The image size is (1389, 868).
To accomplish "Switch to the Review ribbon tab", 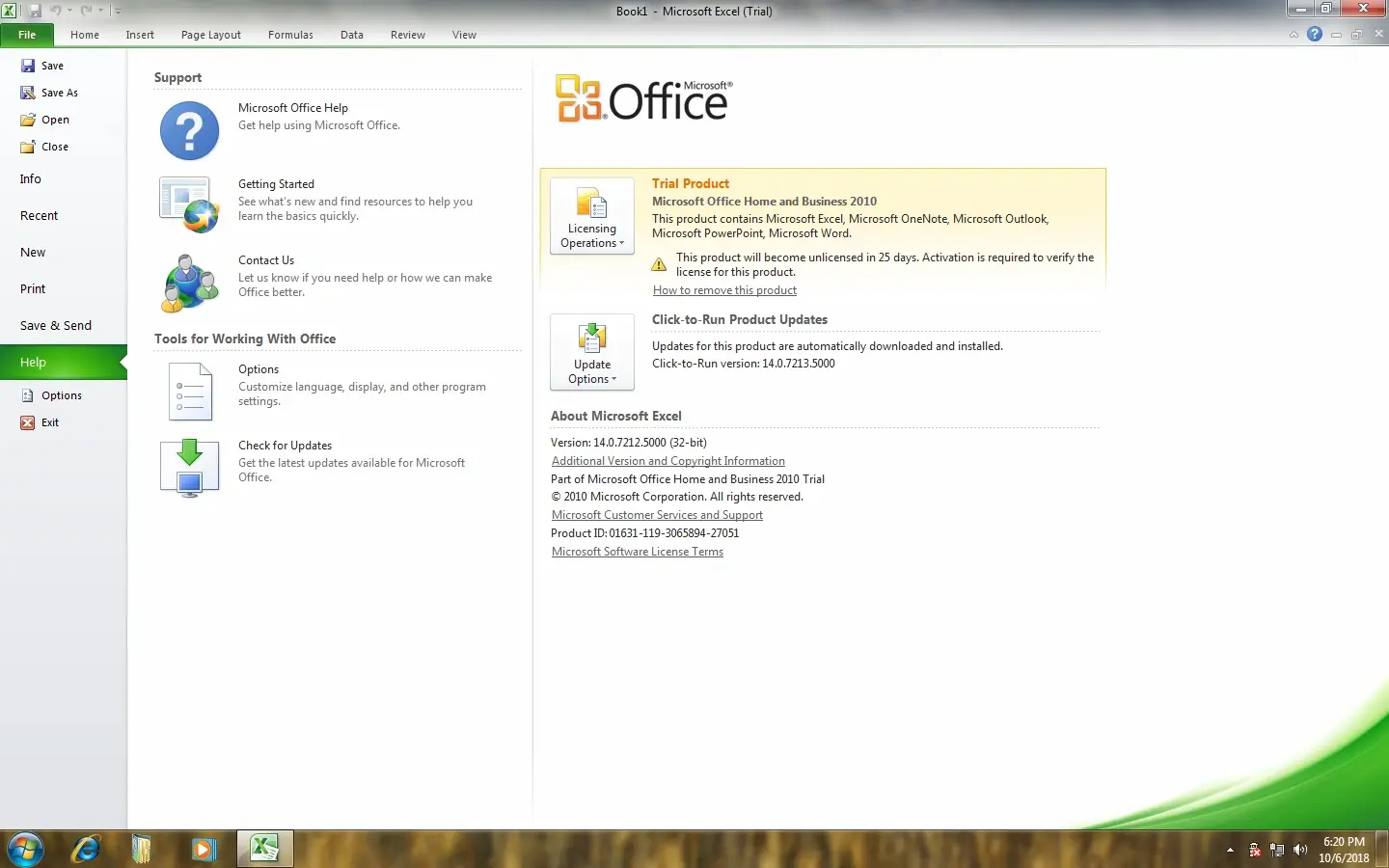I will (x=407, y=35).
